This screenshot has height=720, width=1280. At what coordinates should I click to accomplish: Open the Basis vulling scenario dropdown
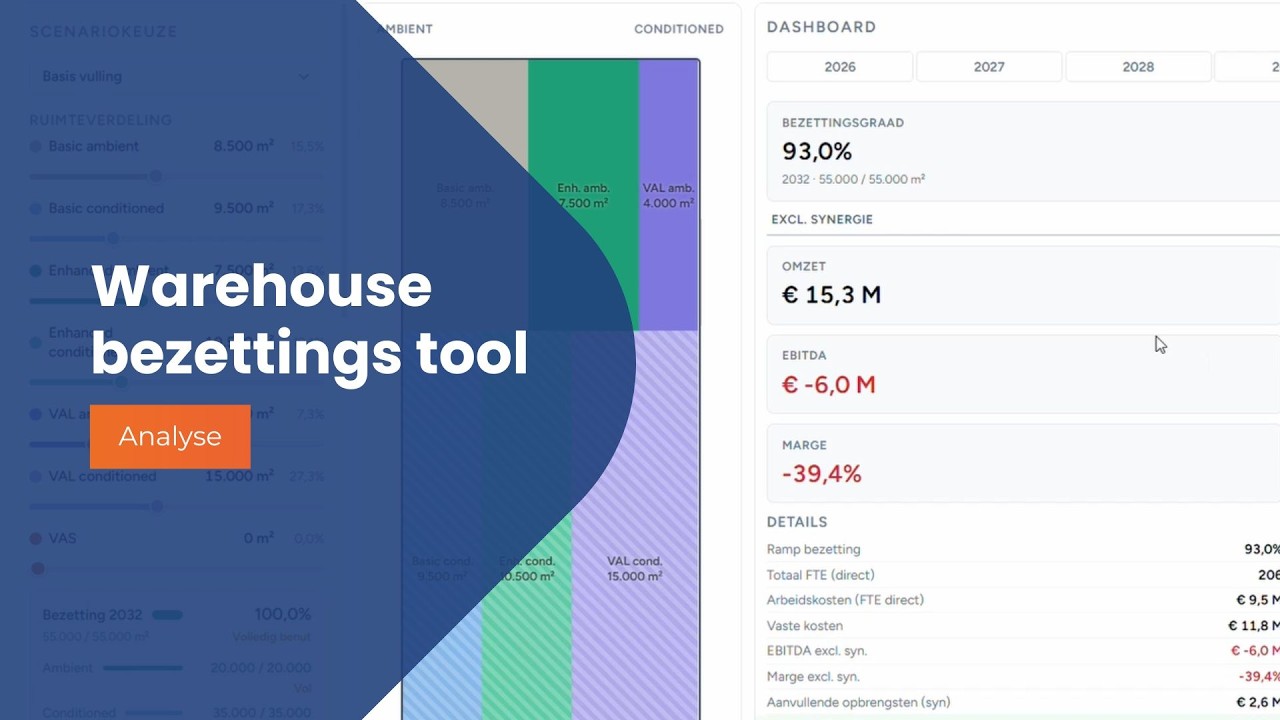pos(176,76)
